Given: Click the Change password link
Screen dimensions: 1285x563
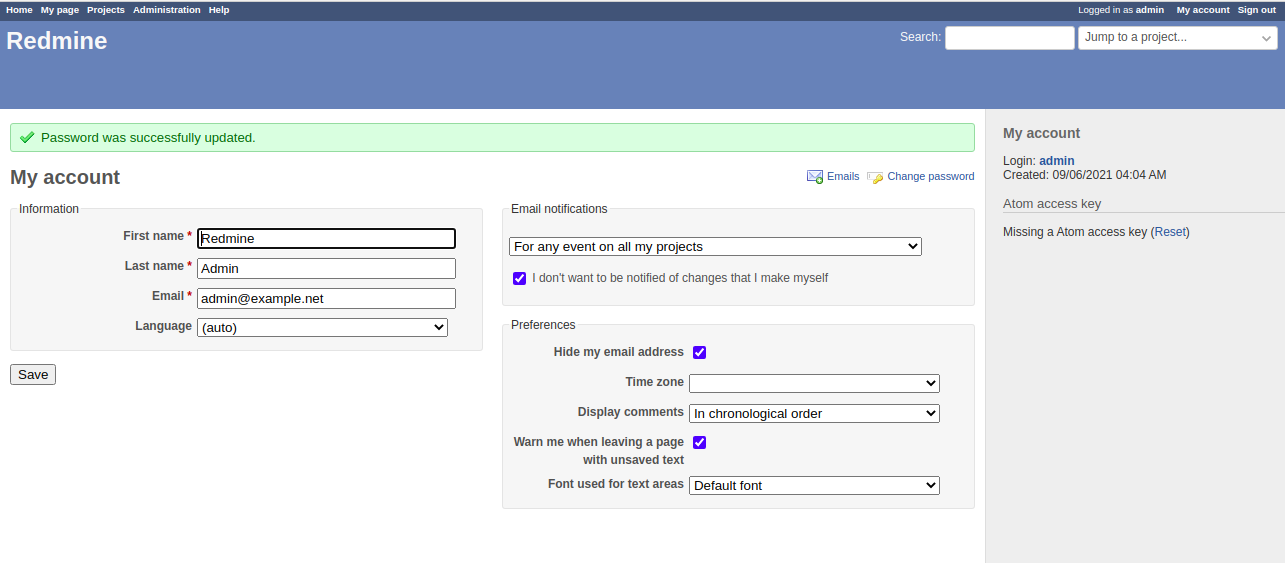Looking at the screenshot, I should click(x=931, y=176).
